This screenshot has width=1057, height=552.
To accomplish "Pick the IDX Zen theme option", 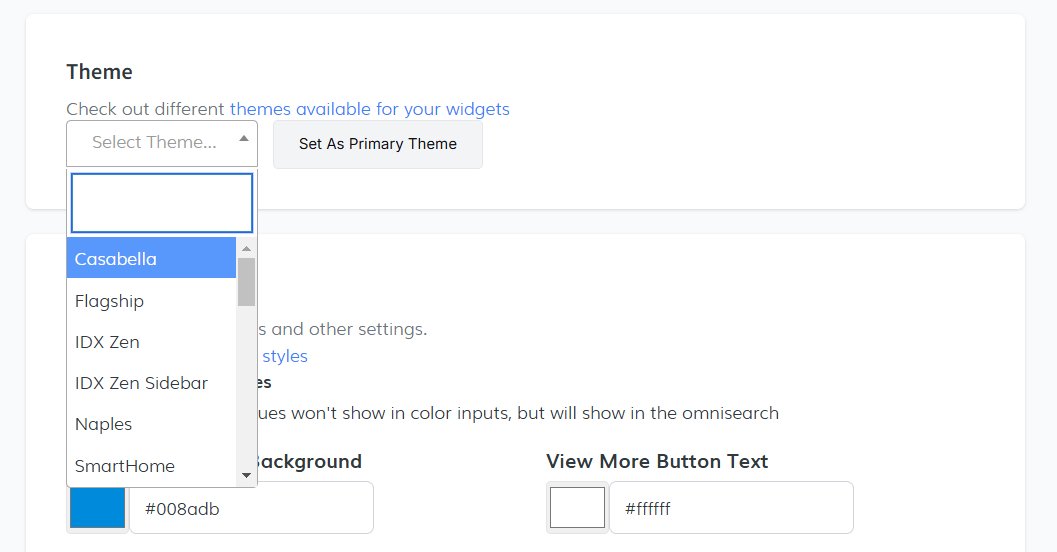I will click(x=151, y=342).
